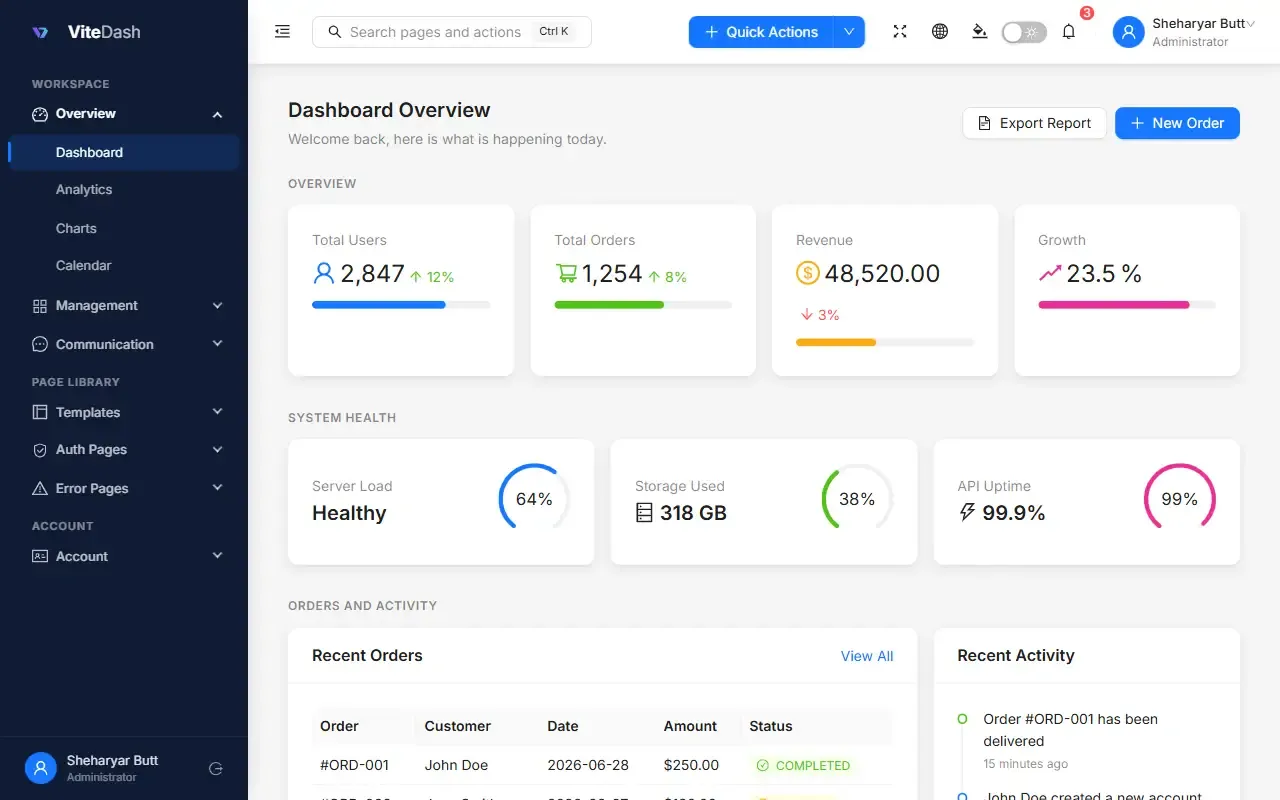Collapse the sidebar with the menu fold icon
Viewport: 1280px width, 800px height.
(283, 32)
